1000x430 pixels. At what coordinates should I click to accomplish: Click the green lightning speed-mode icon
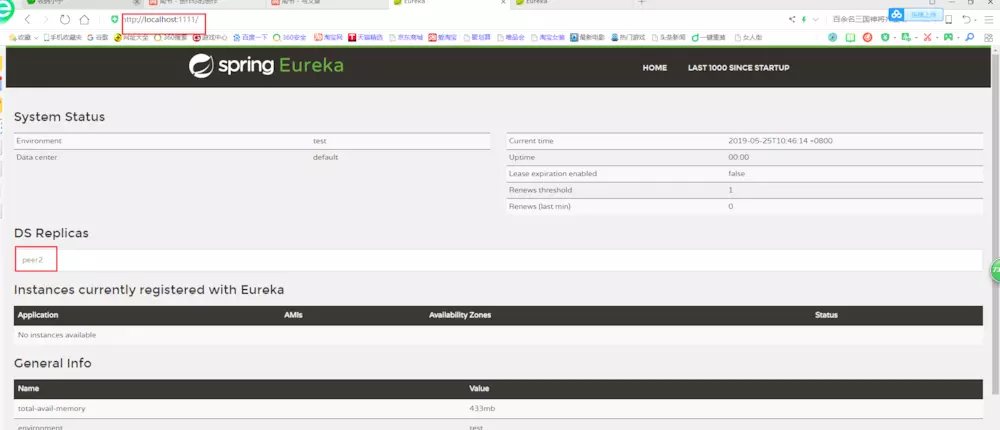(804, 20)
